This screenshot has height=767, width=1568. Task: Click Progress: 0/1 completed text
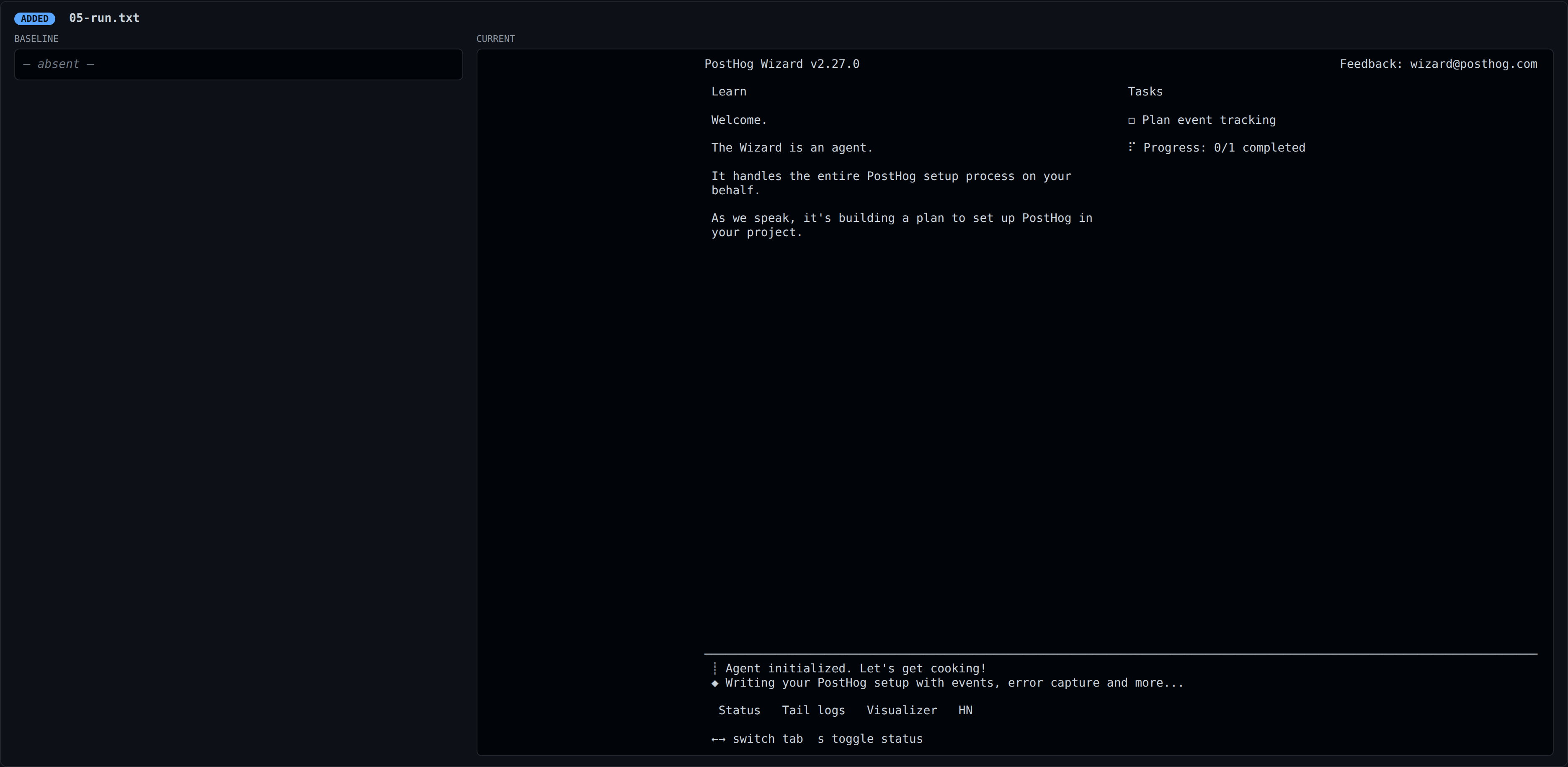[x=1224, y=147]
